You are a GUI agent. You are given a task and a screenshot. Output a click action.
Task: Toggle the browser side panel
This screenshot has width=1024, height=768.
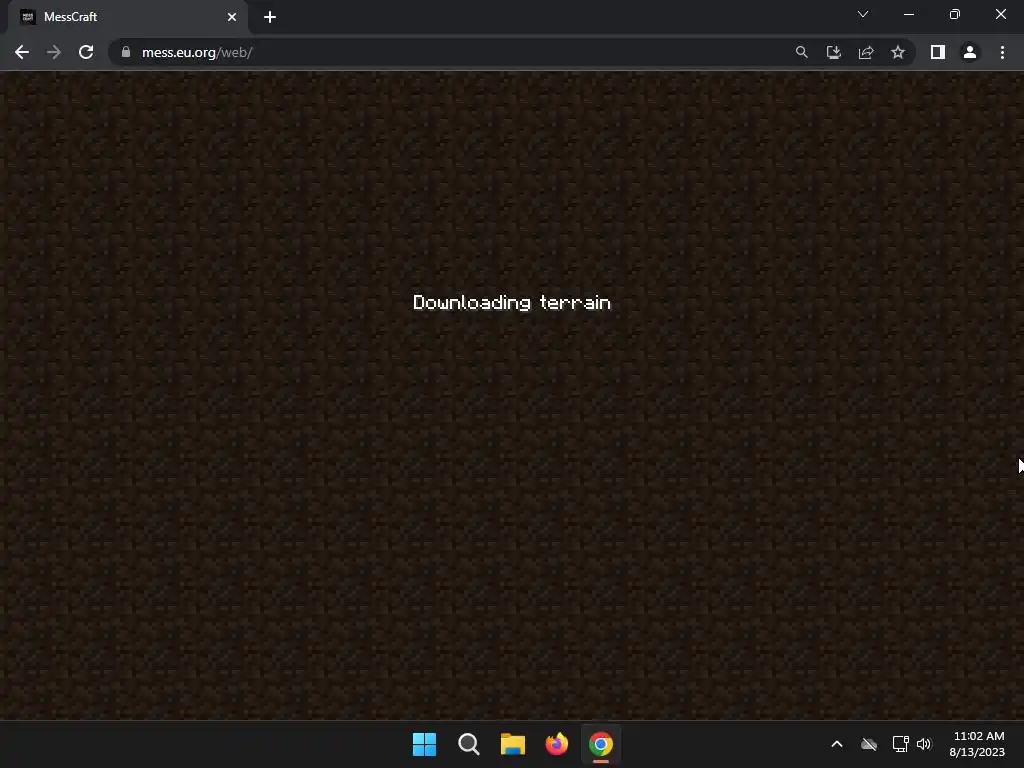(938, 52)
